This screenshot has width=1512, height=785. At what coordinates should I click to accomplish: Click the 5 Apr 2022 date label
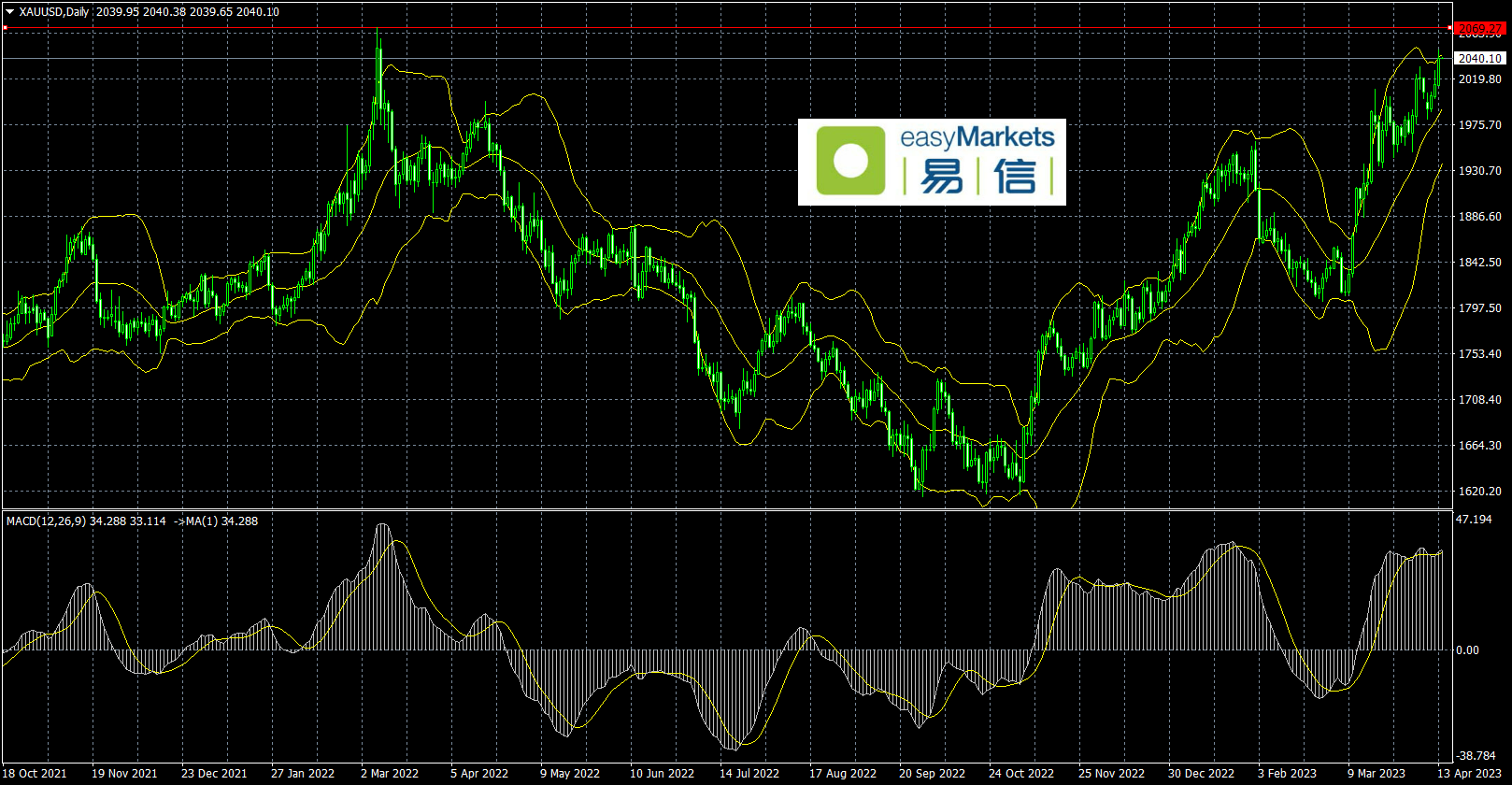pyautogui.click(x=479, y=774)
